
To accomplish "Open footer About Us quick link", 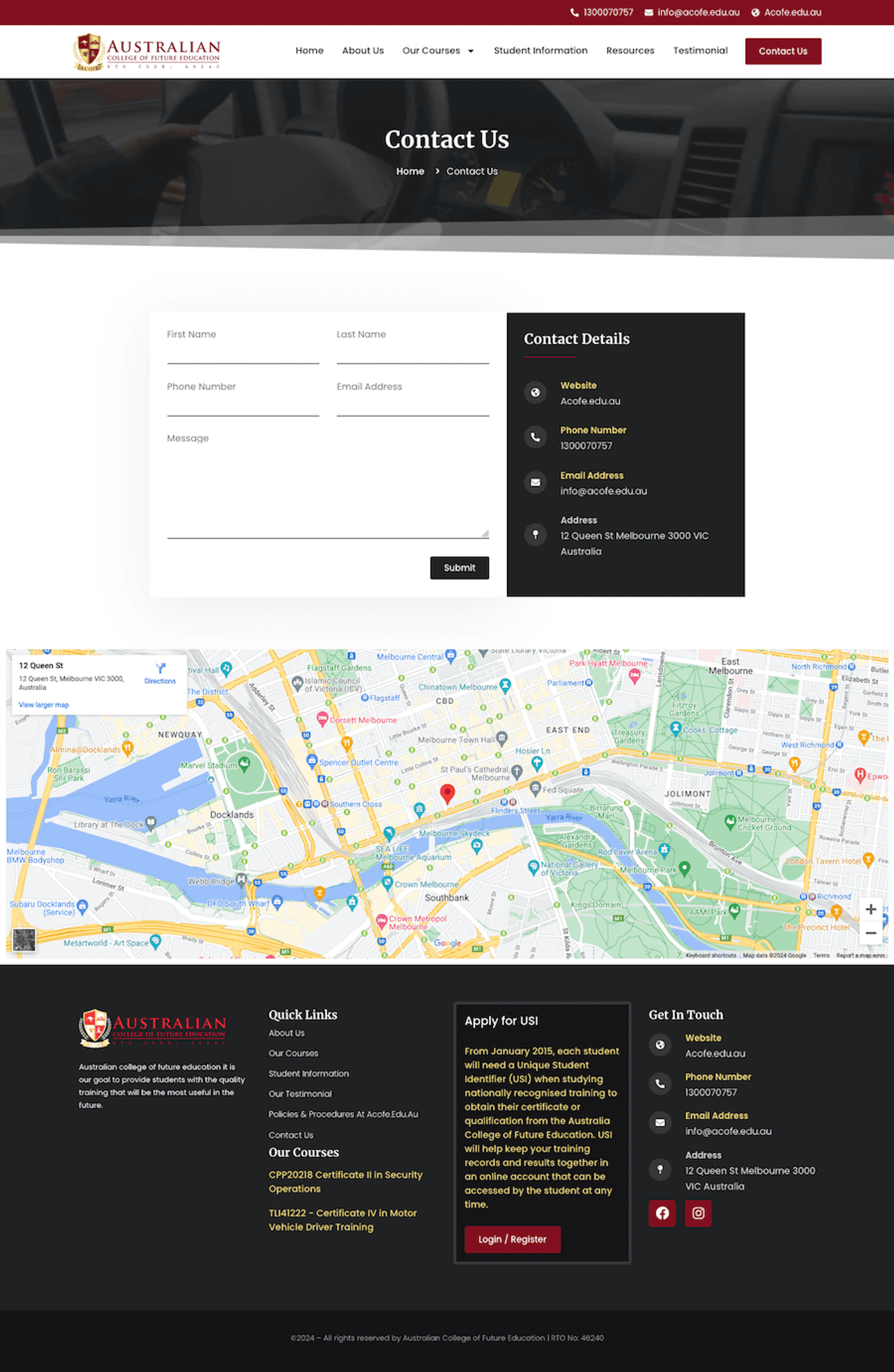I will pos(287,1033).
